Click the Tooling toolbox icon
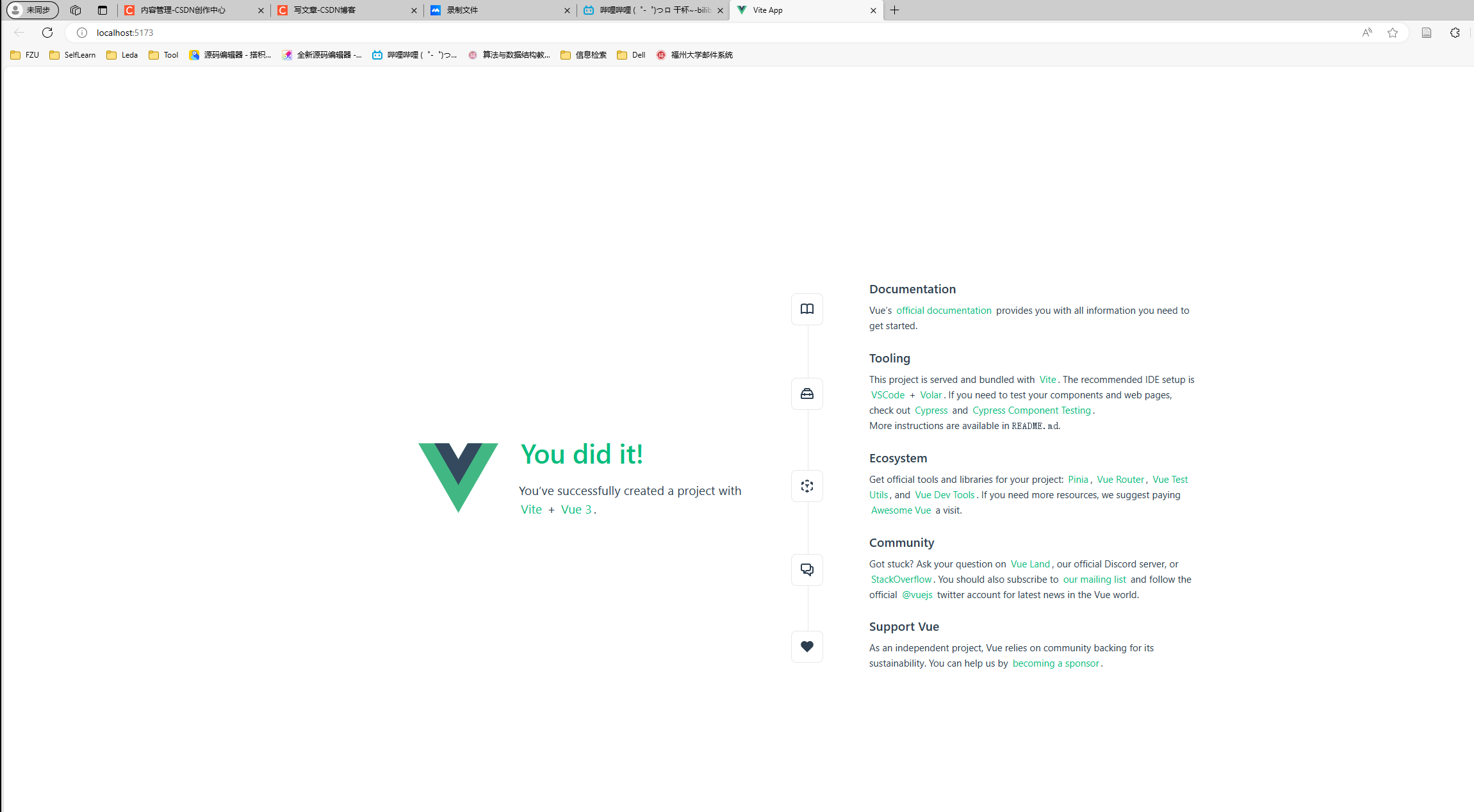1474x812 pixels. pyautogui.click(x=807, y=394)
